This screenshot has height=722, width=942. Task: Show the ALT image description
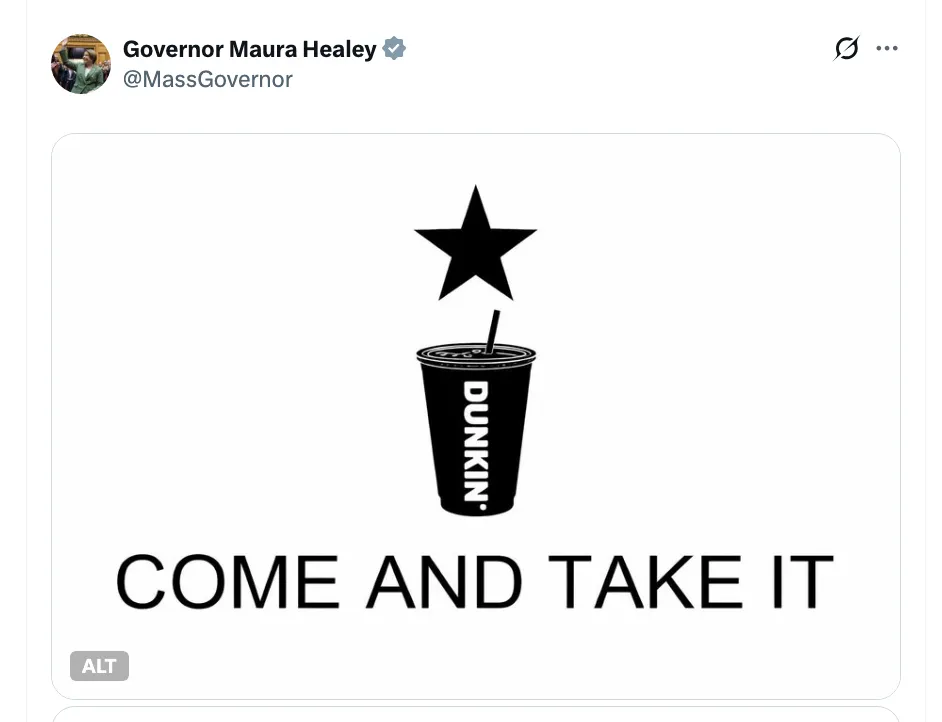99,666
